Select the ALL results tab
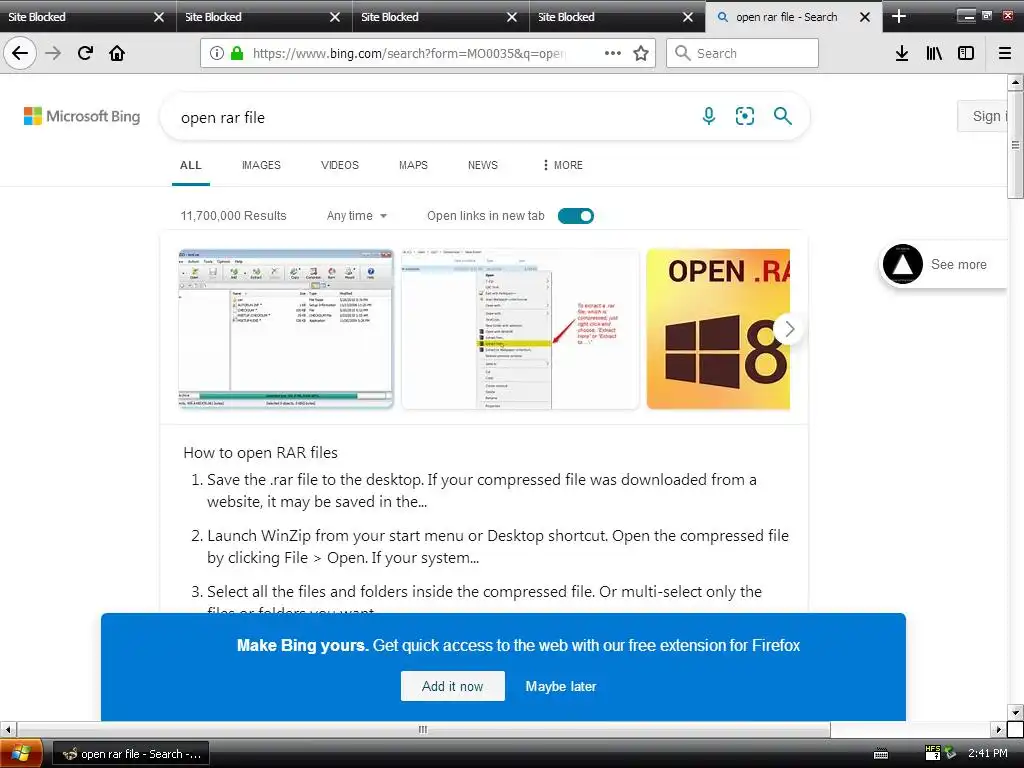The image size is (1024, 768). pyautogui.click(x=191, y=165)
